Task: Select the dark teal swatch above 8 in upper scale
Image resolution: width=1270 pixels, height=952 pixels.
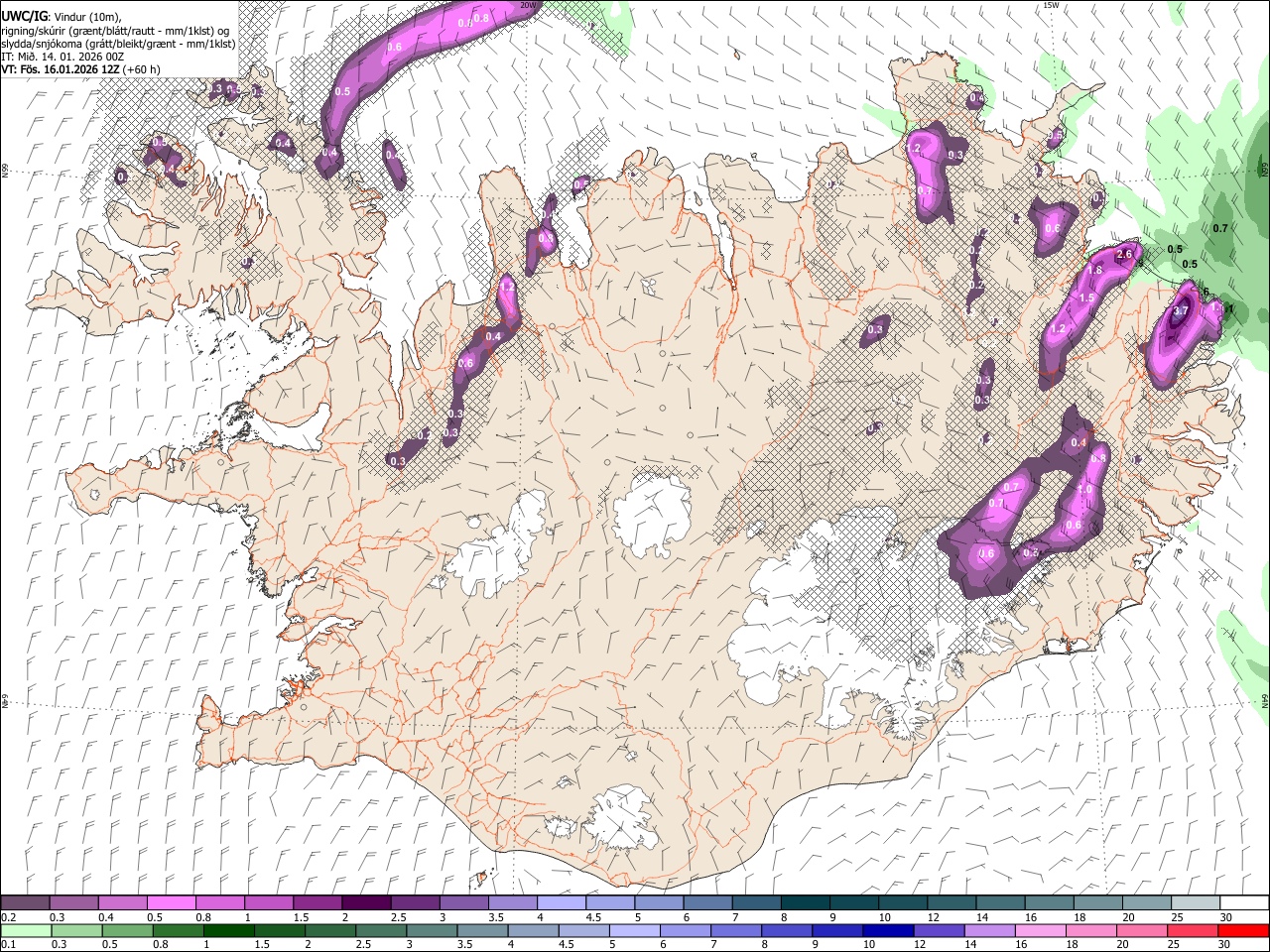Action: pyautogui.click(x=805, y=903)
